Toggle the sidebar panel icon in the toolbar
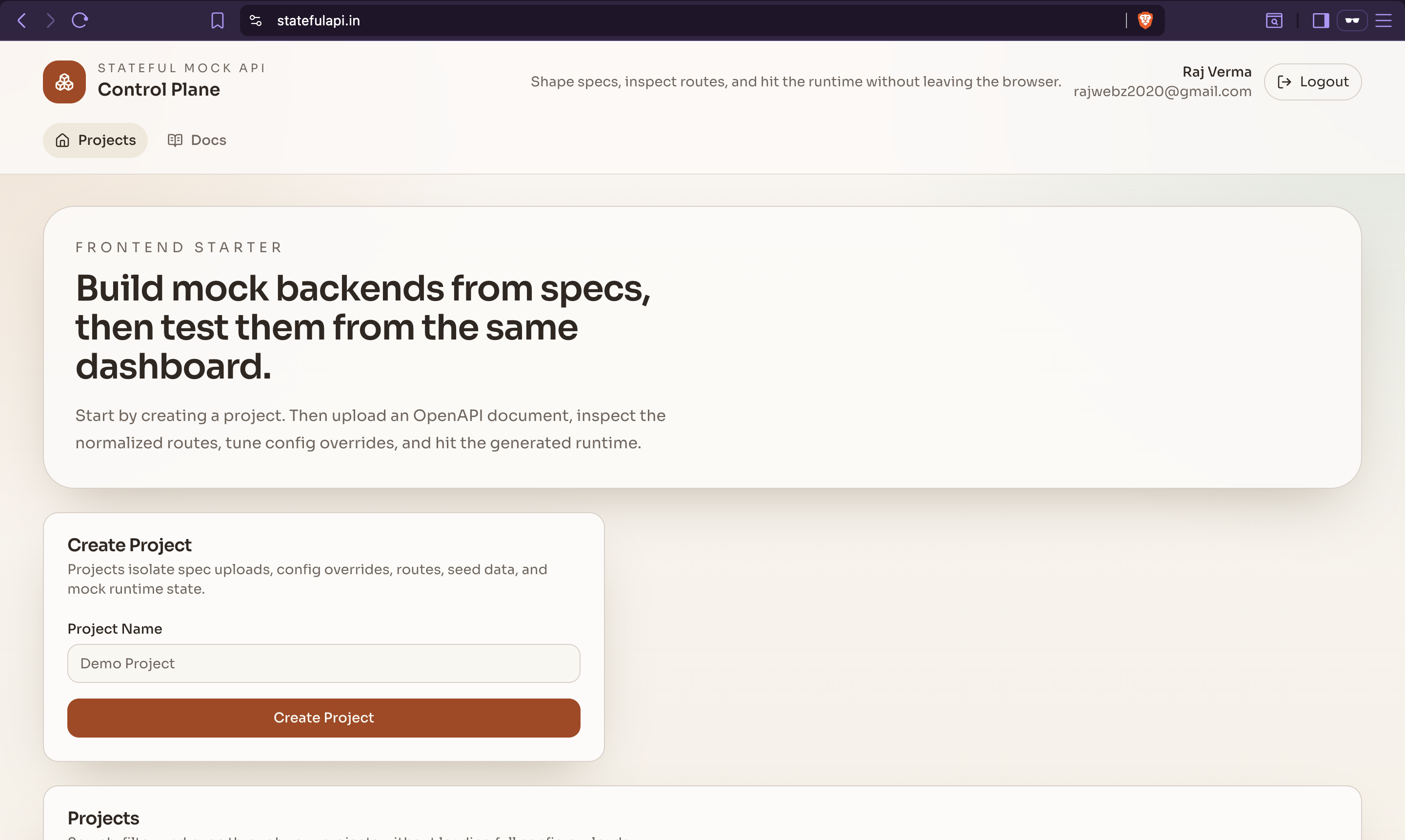Image resolution: width=1405 pixels, height=840 pixels. pos(1321,20)
